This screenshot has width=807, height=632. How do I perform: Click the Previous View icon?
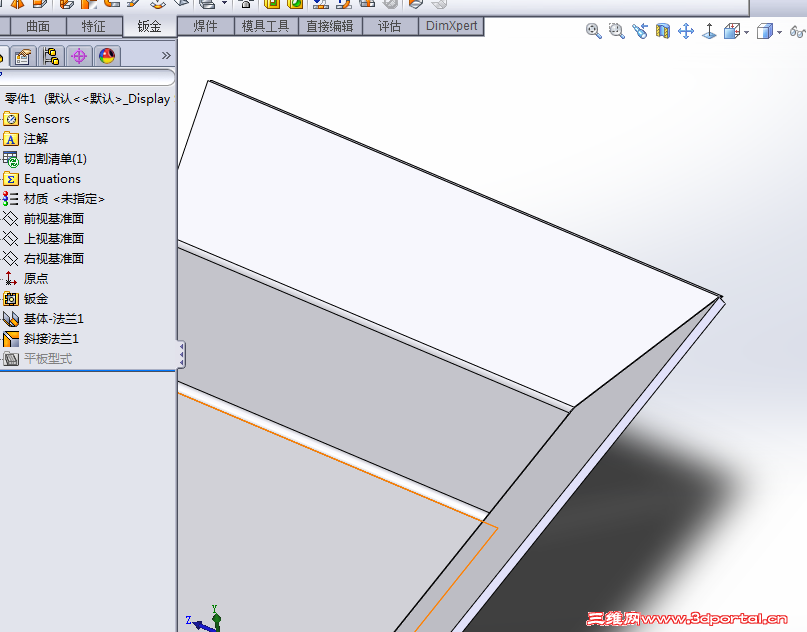point(640,31)
